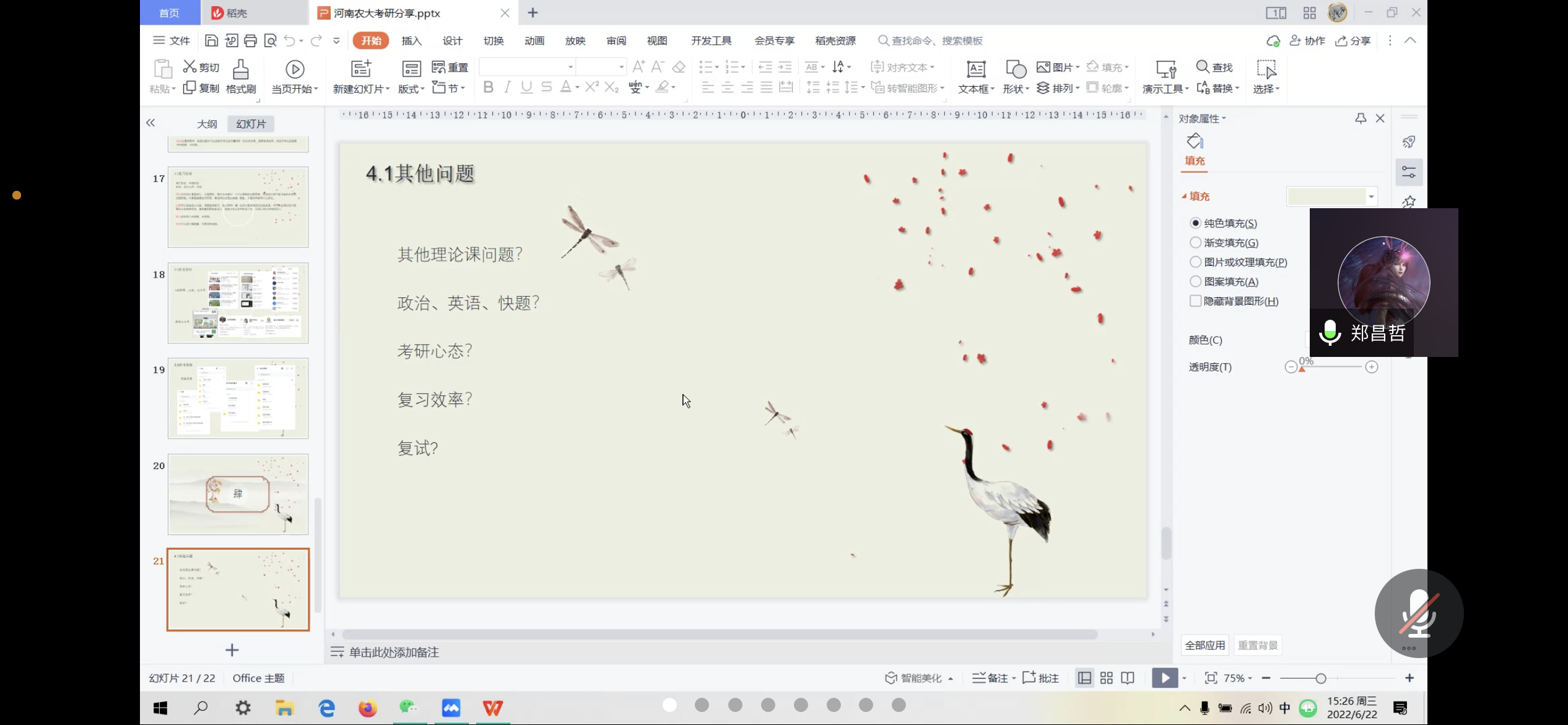The height and width of the screenshot is (725, 1568).
Task: Open fill color preset dropdown in panel
Action: [x=1372, y=196]
